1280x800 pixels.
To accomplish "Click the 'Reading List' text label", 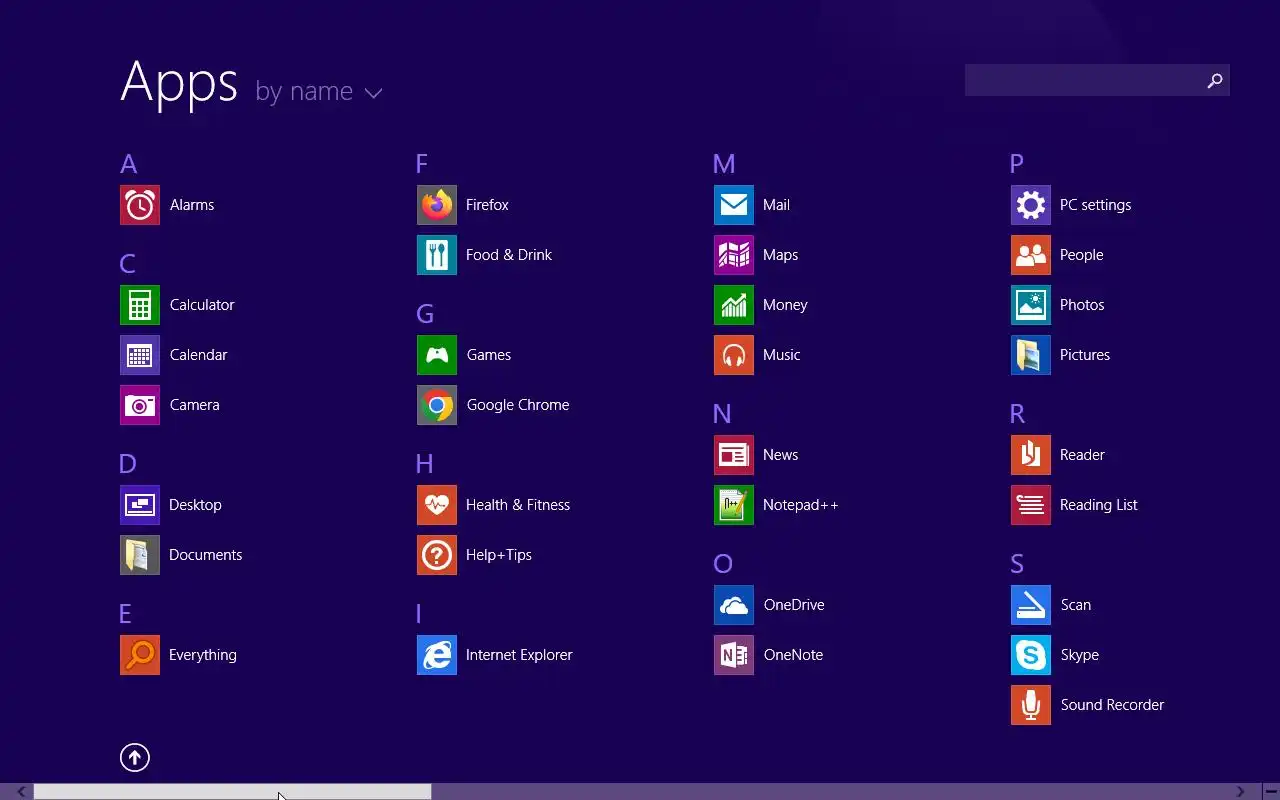I will [x=1099, y=505].
